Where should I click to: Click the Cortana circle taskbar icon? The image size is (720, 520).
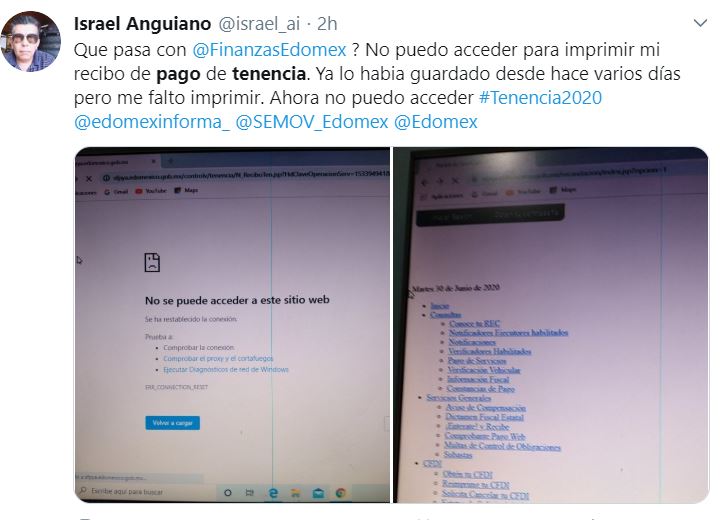(227, 493)
